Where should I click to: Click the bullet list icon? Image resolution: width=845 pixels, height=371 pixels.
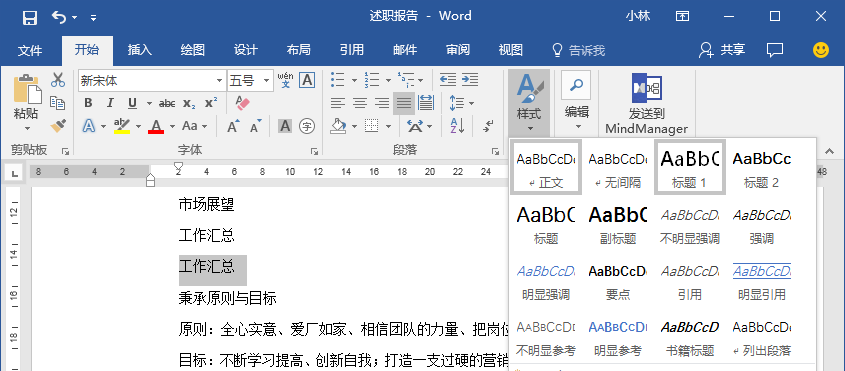pyautogui.click(x=337, y=80)
